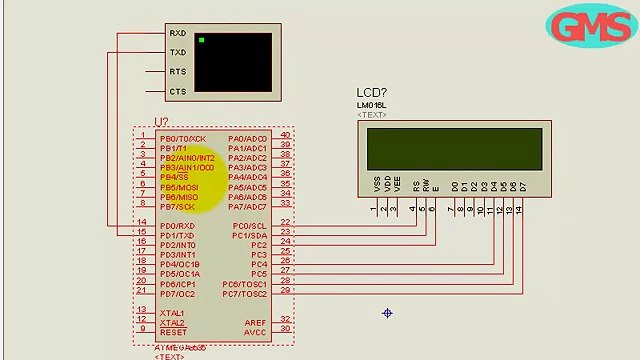
Task: Select the PC4 pin label
Action: [x=259, y=264]
